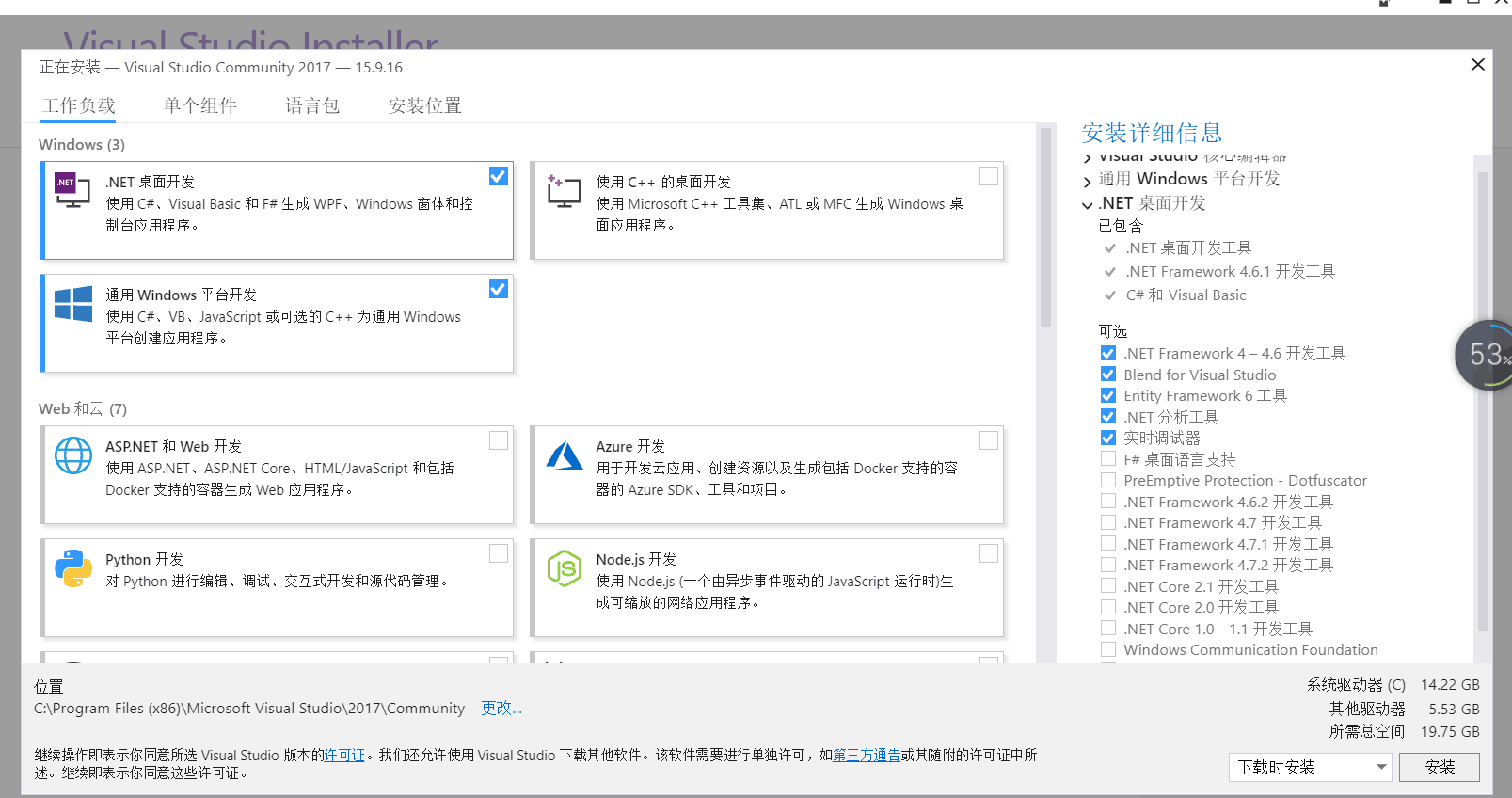Screen dimensions: 1512x798
Task: Click the Windows (3) section heading
Action: pos(82,144)
